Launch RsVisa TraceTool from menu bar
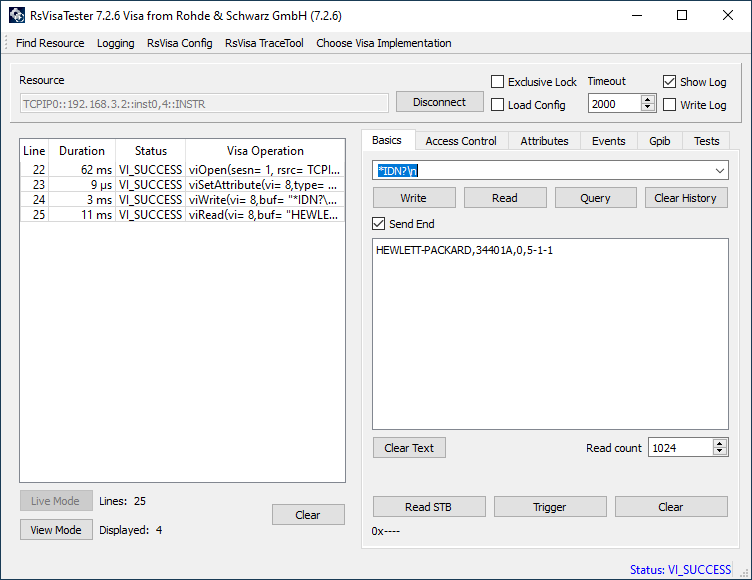 click(x=264, y=43)
